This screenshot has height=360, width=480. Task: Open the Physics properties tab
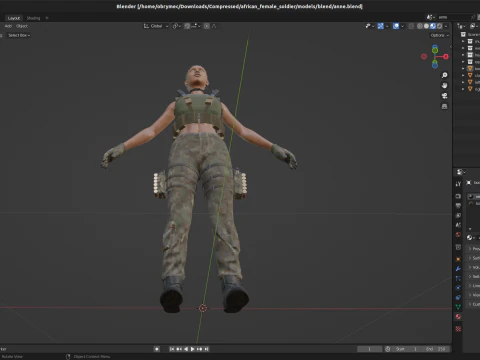pyautogui.click(x=458, y=287)
